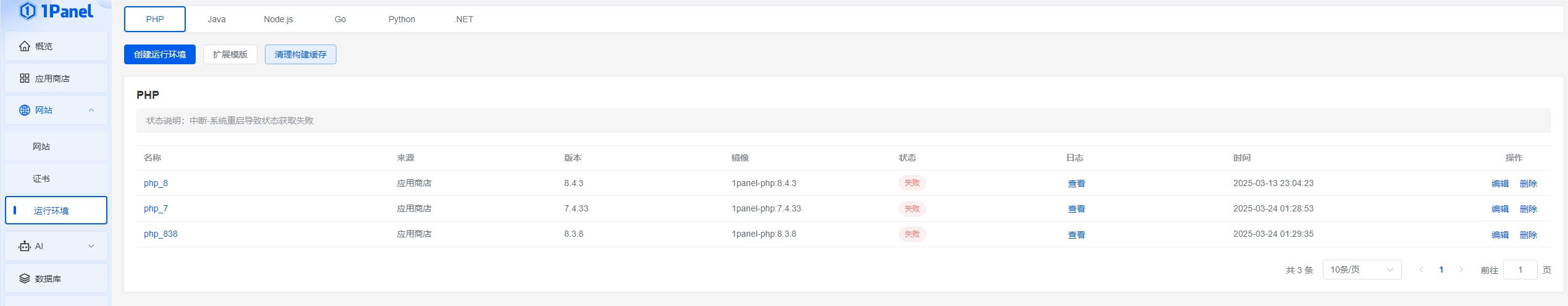
Task: Click the previous page arrow
Action: point(1421,270)
